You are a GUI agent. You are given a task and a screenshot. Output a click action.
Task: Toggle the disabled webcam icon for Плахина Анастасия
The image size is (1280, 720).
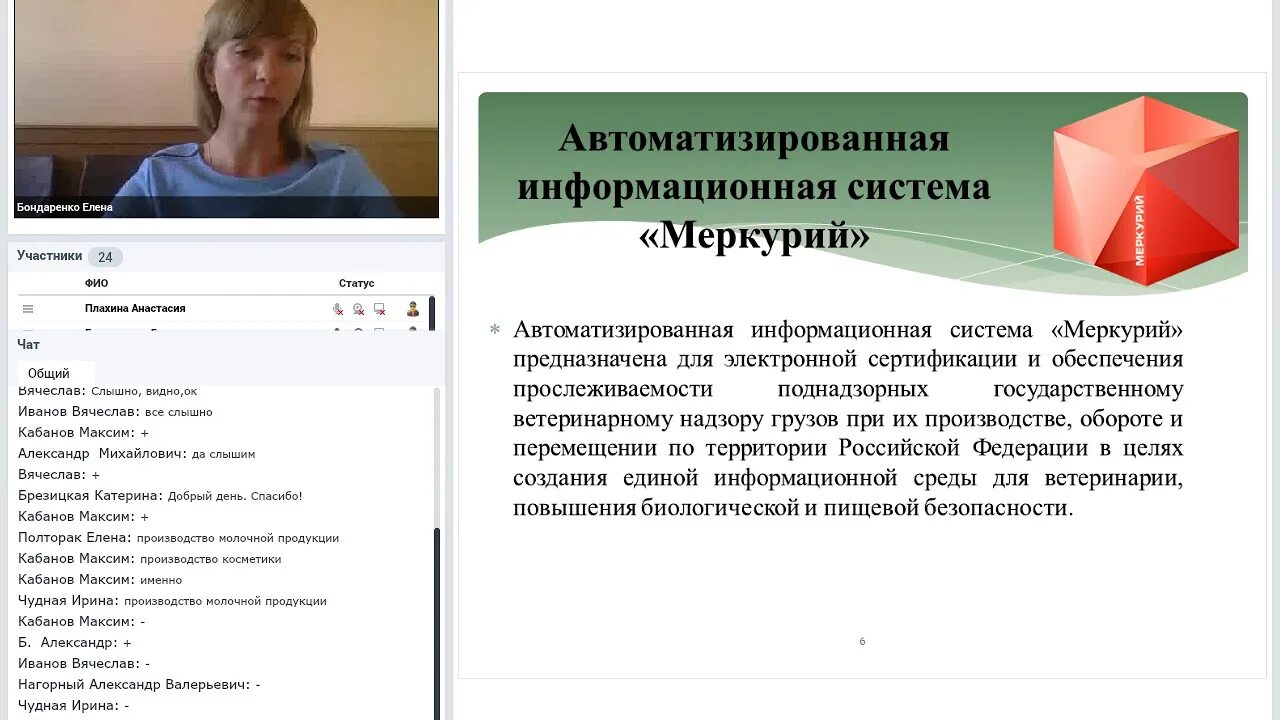pos(358,309)
